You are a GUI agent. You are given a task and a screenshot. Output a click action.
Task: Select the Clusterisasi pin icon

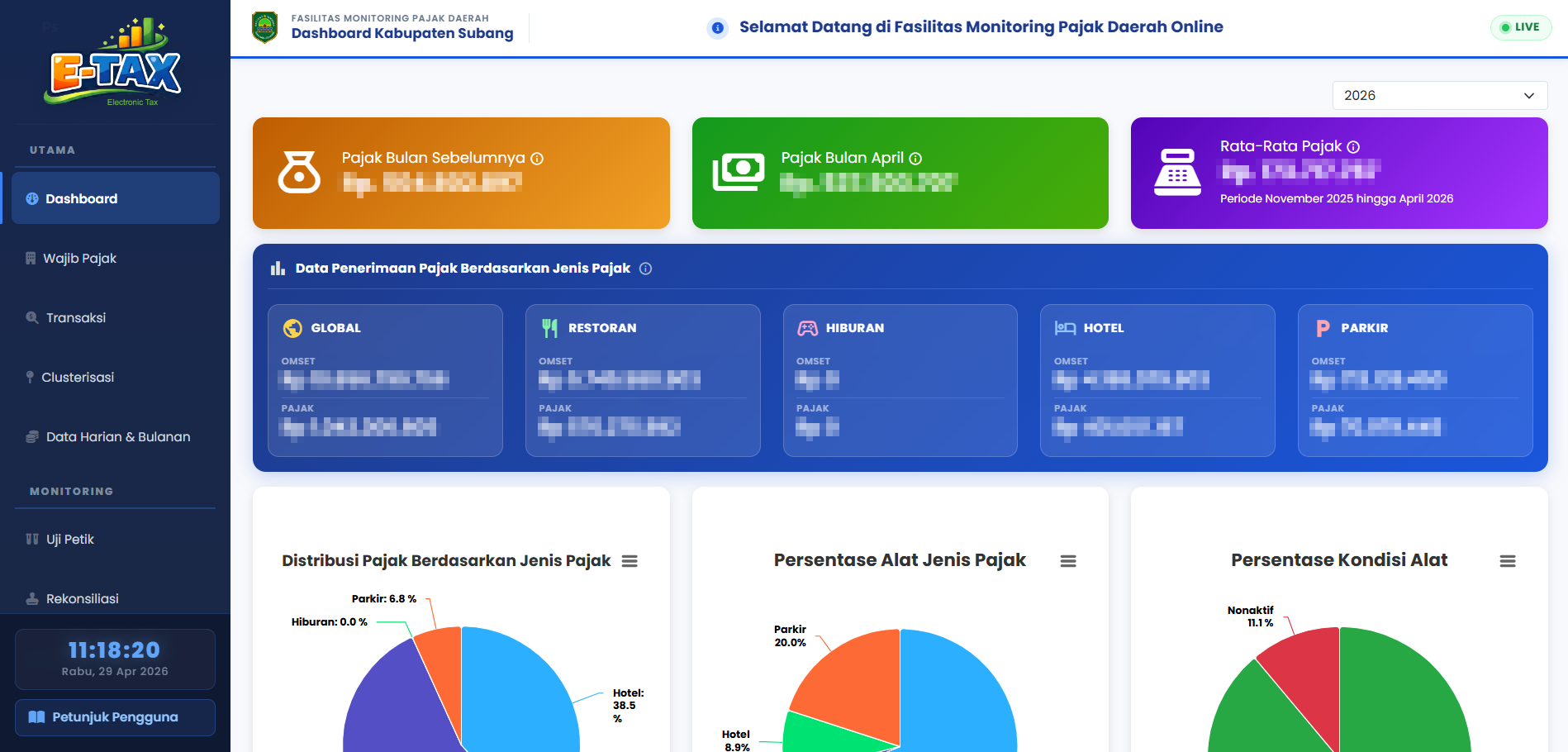pyautogui.click(x=31, y=377)
